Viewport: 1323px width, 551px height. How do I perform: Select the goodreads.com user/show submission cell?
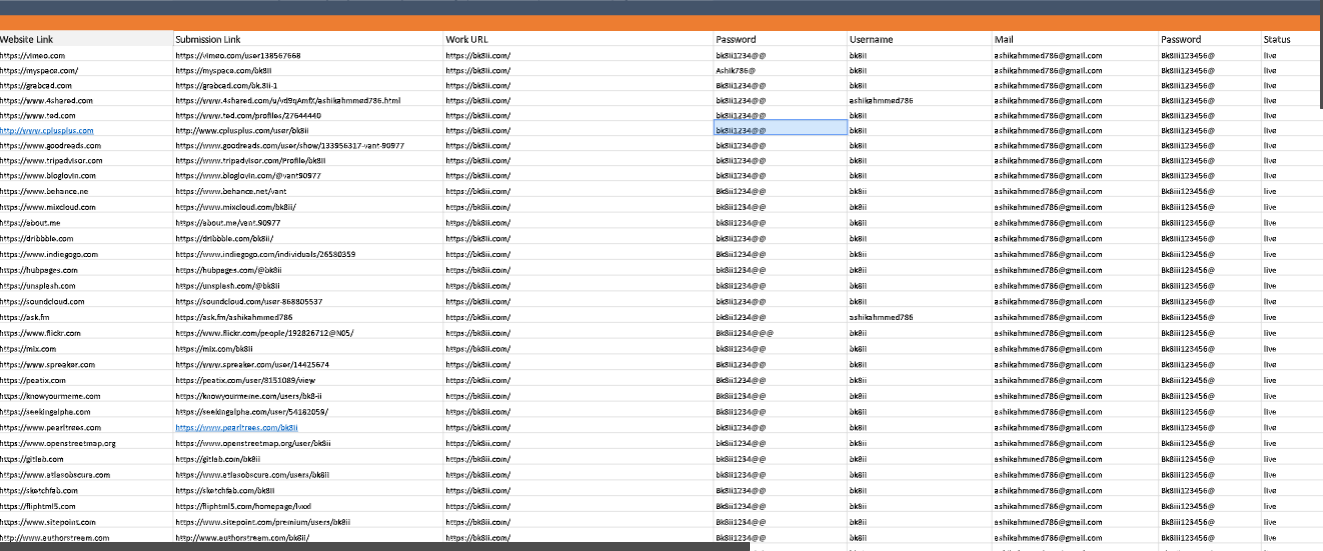click(x=290, y=146)
